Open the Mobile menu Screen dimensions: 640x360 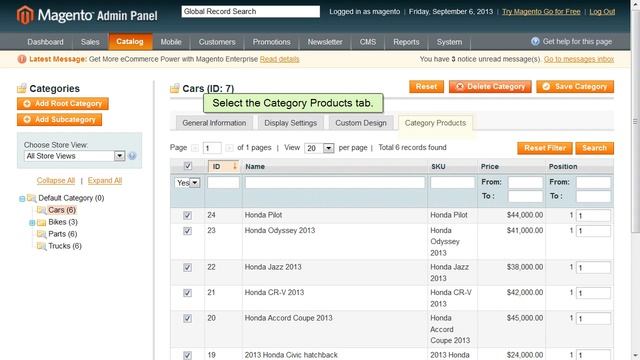(x=171, y=42)
